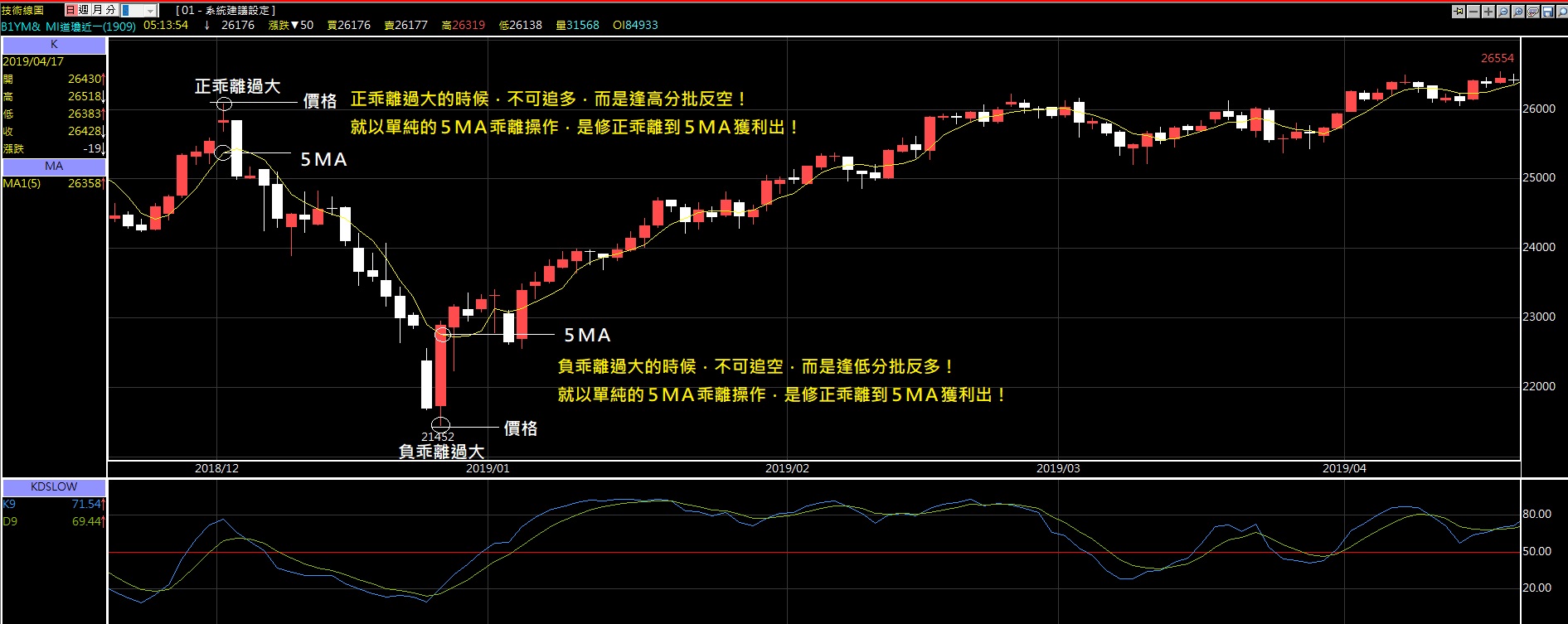Click the MA panel header button
This screenshot has width=1568, height=624.
[x=54, y=166]
